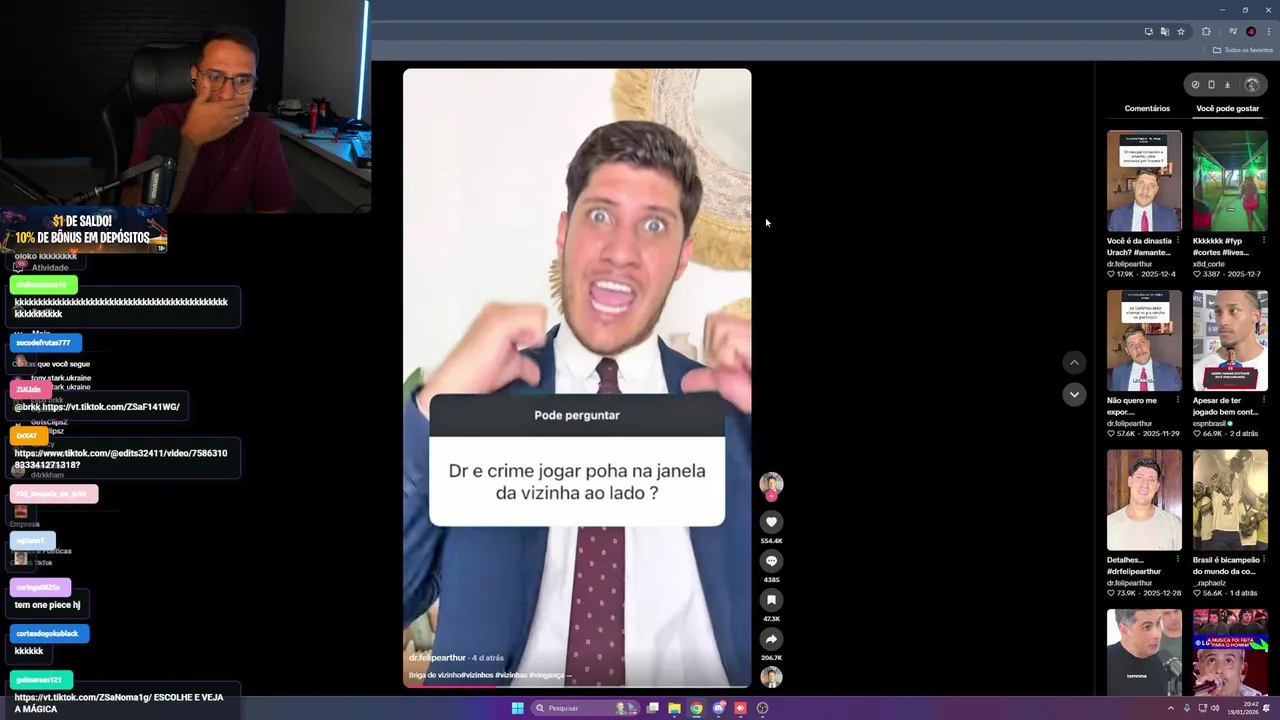
Task: Open Discord from the taskbar
Action: click(718, 708)
